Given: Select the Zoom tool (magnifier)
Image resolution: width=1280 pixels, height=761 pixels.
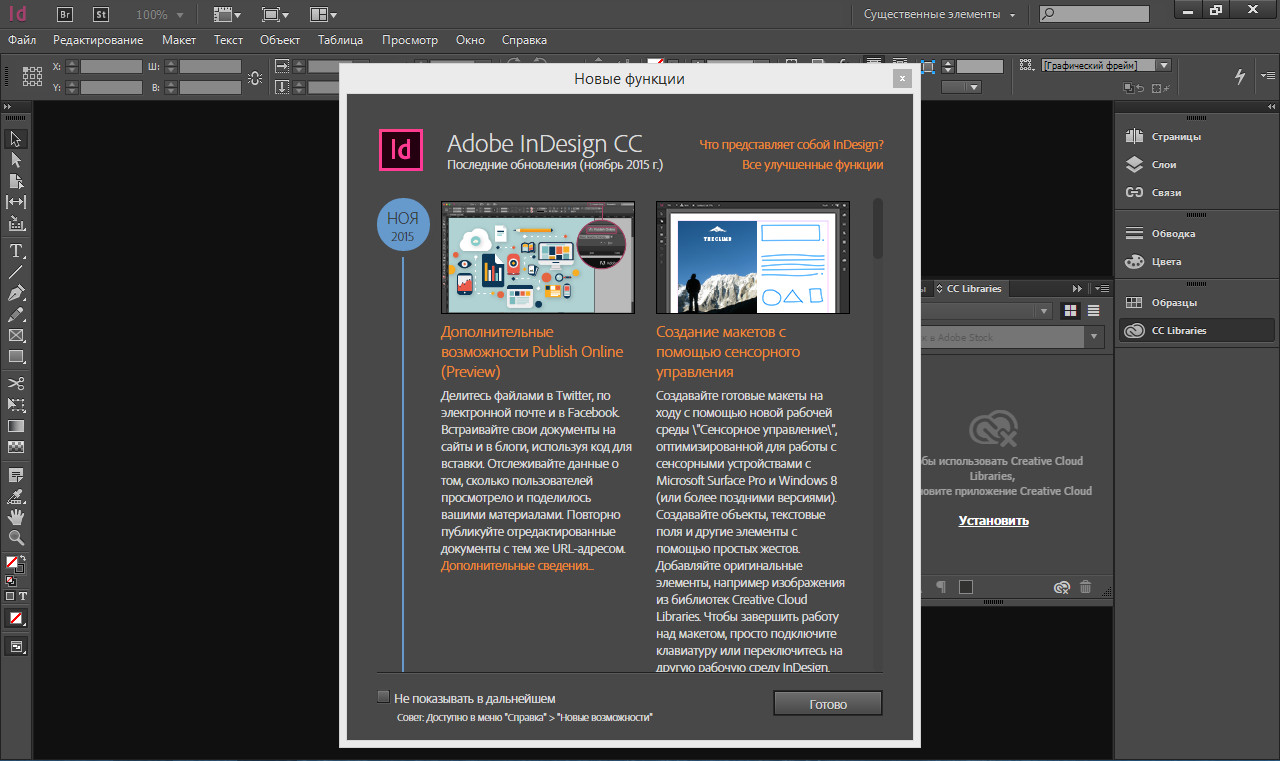Looking at the screenshot, I should (x=16, y=537).
